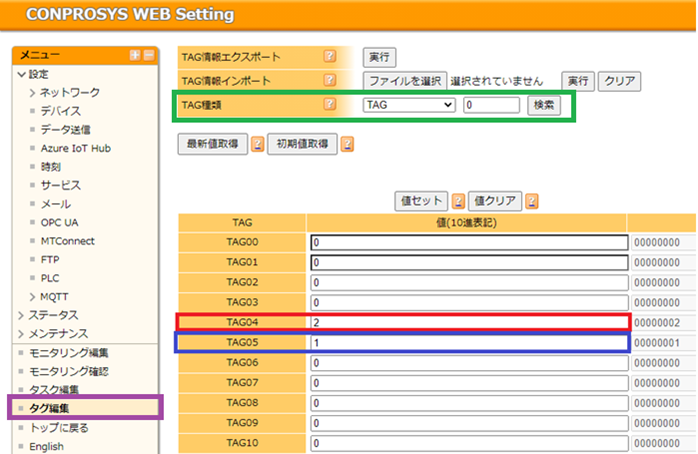Click the TAG10 value field
This screenshot has height=454, width=698.
[469, 443]
